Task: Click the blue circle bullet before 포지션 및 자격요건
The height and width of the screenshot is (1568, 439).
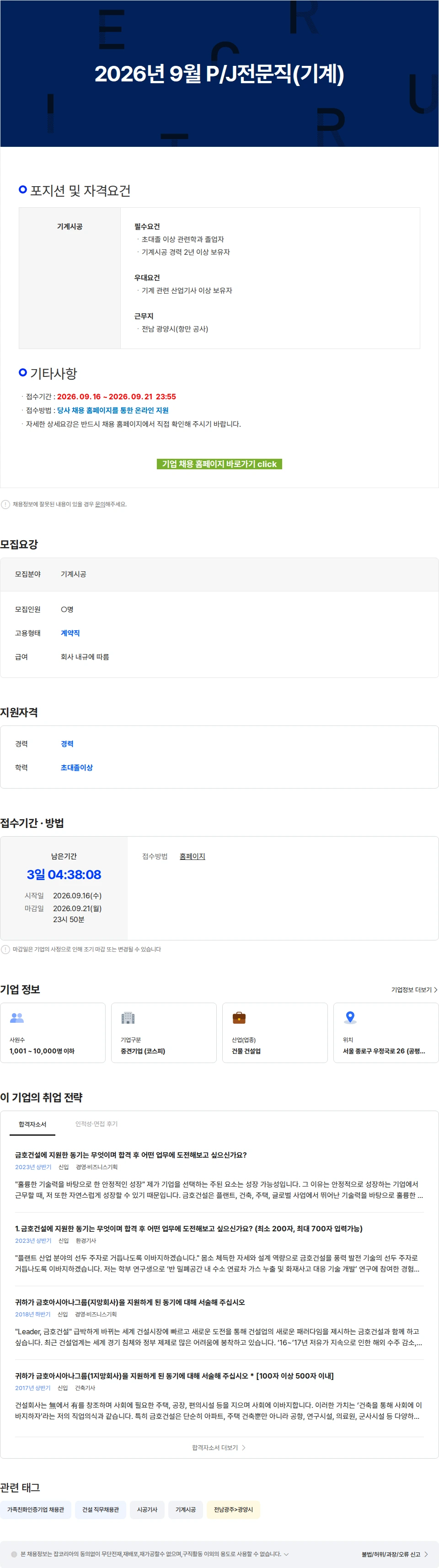Action: 23,189
